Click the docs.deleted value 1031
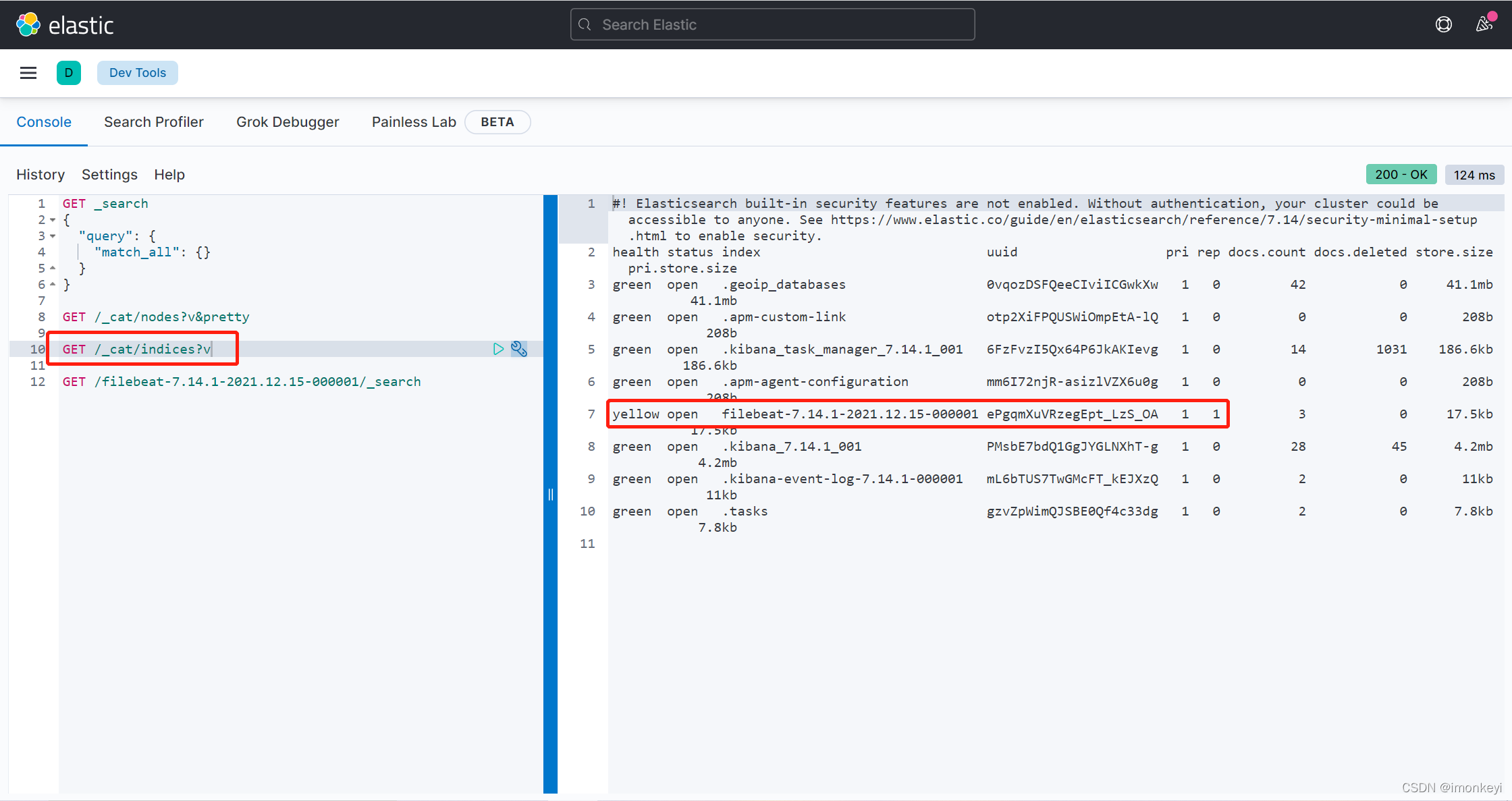 click(x=1391, y=350)
